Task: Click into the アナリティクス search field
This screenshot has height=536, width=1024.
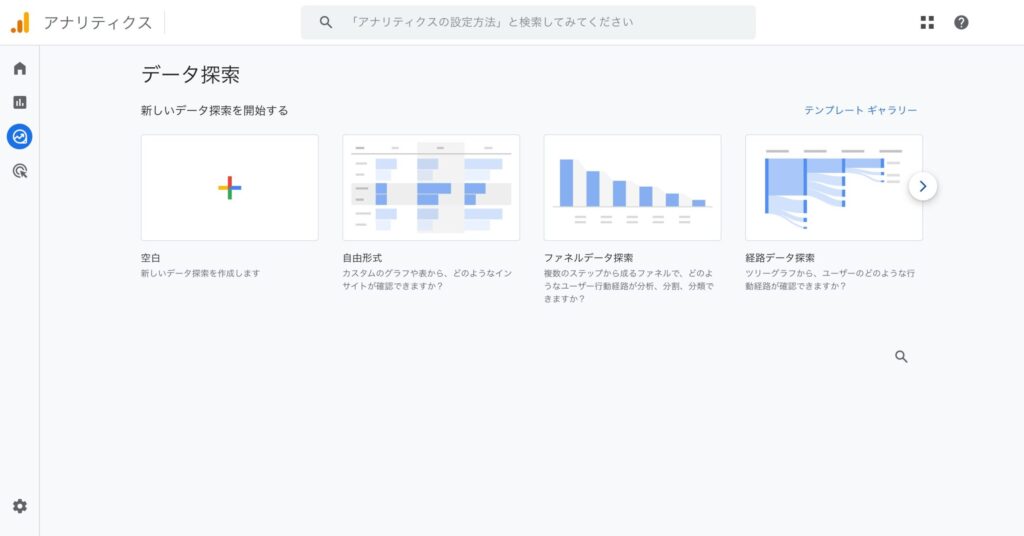Action: pyautogui.click(x=540, y=22)
